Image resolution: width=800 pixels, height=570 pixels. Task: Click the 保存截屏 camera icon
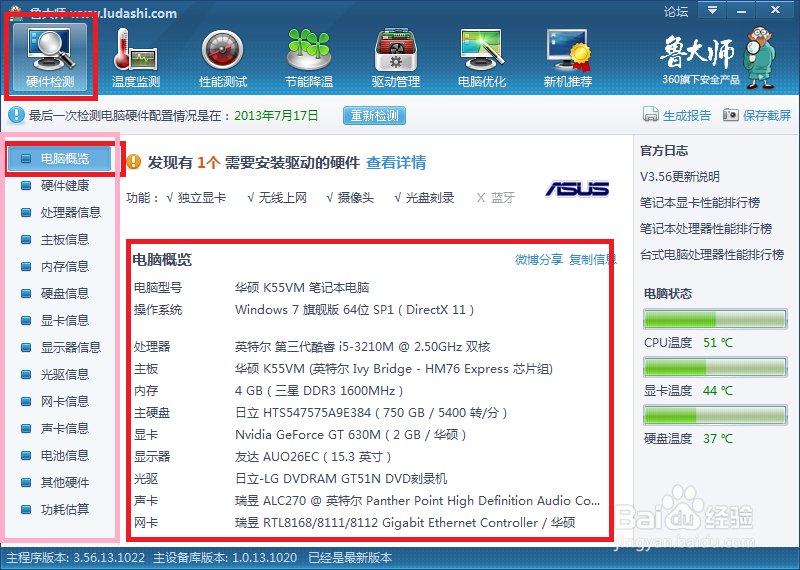731,115
